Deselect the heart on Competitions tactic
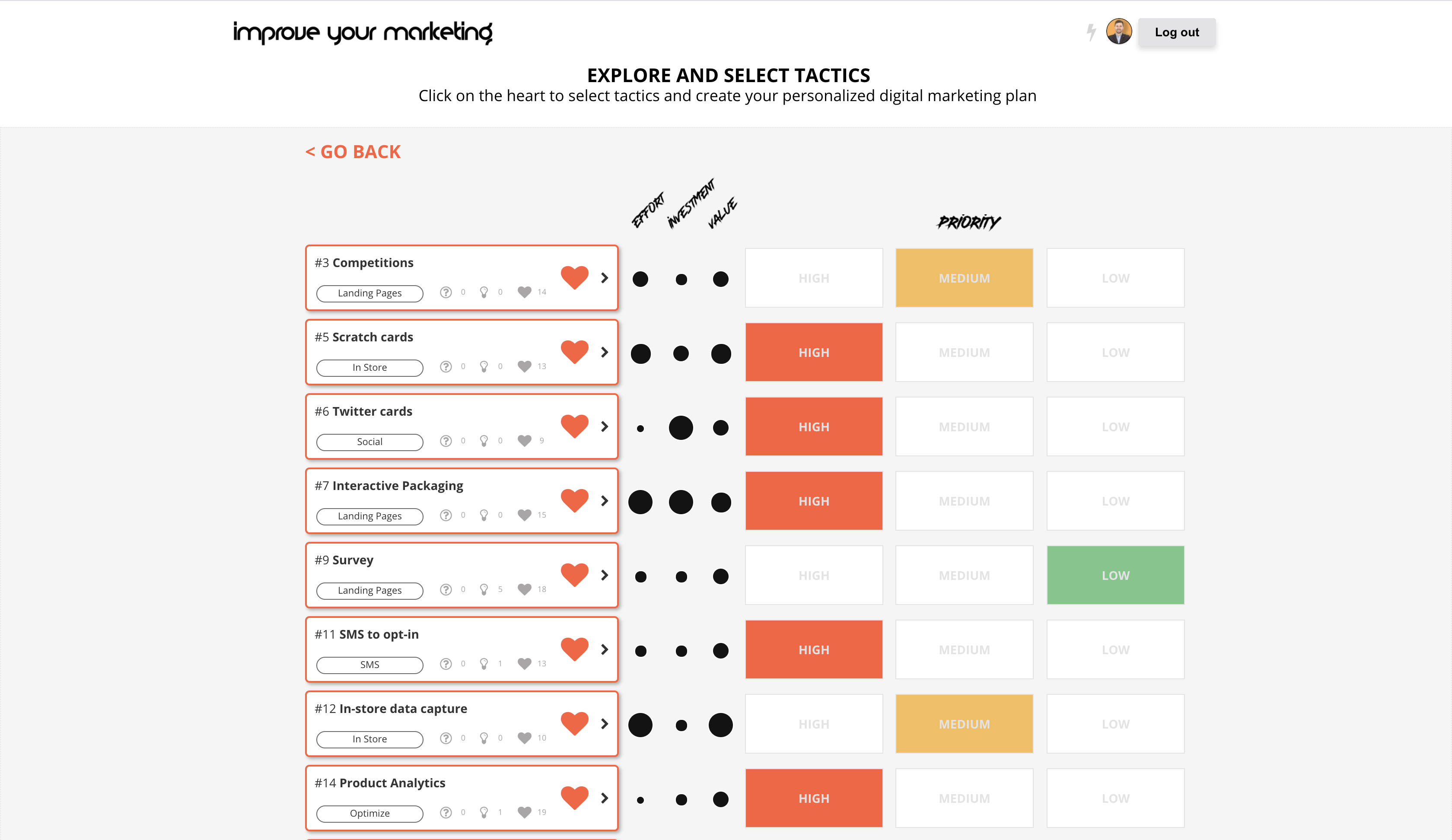Image resolution: width=1452 pixels, height=840 pixels. [574, 277]
